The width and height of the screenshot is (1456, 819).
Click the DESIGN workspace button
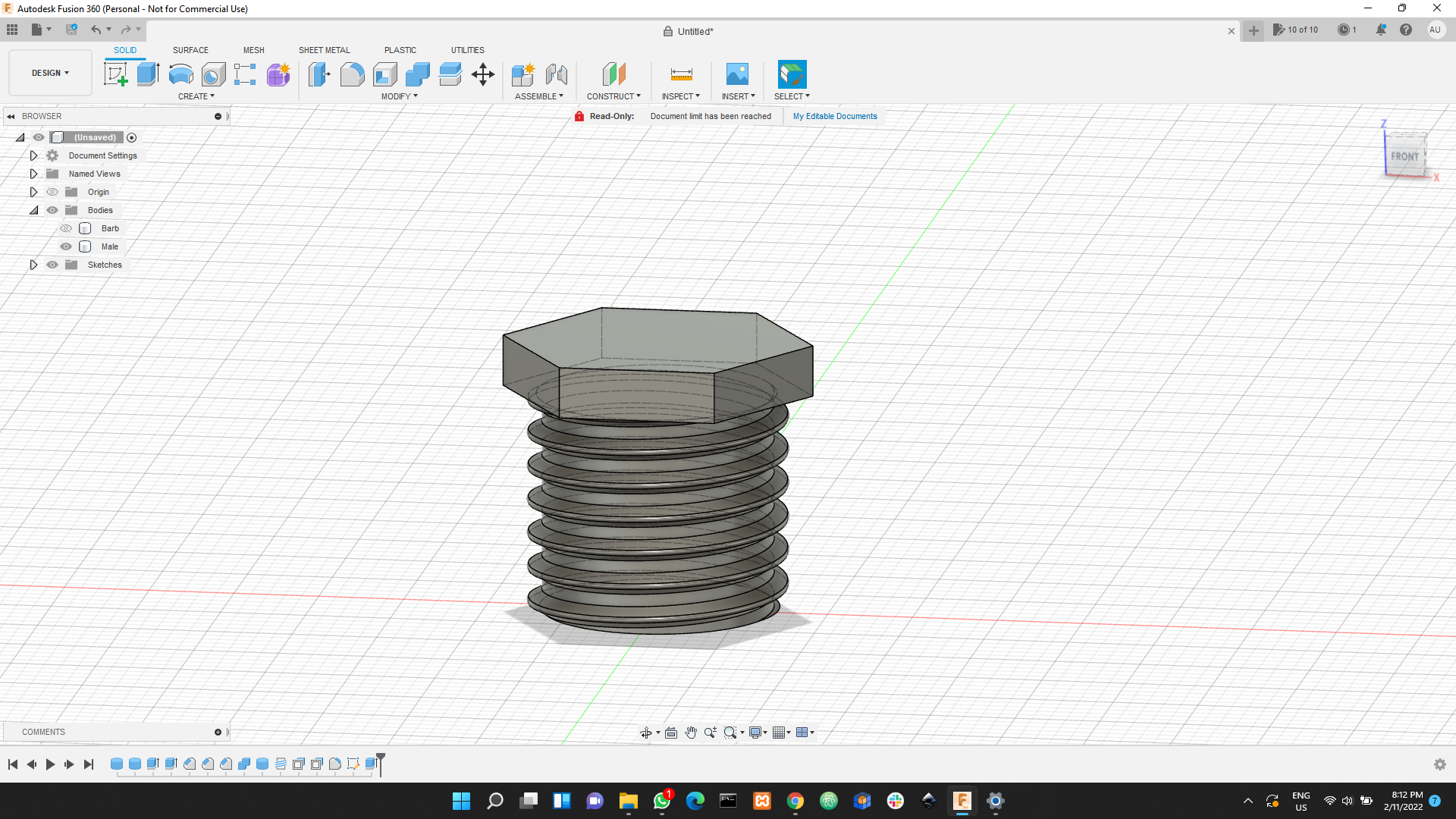49,72
